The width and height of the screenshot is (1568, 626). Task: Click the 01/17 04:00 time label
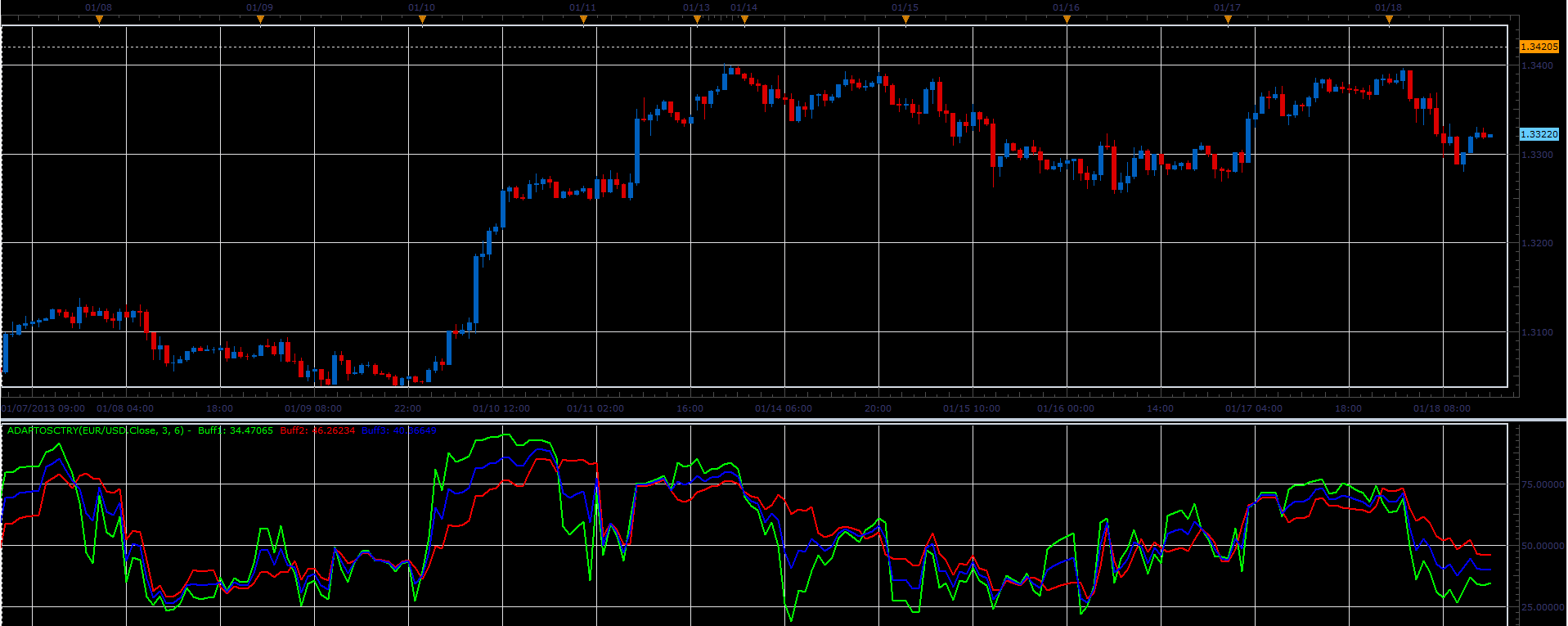1254,408
